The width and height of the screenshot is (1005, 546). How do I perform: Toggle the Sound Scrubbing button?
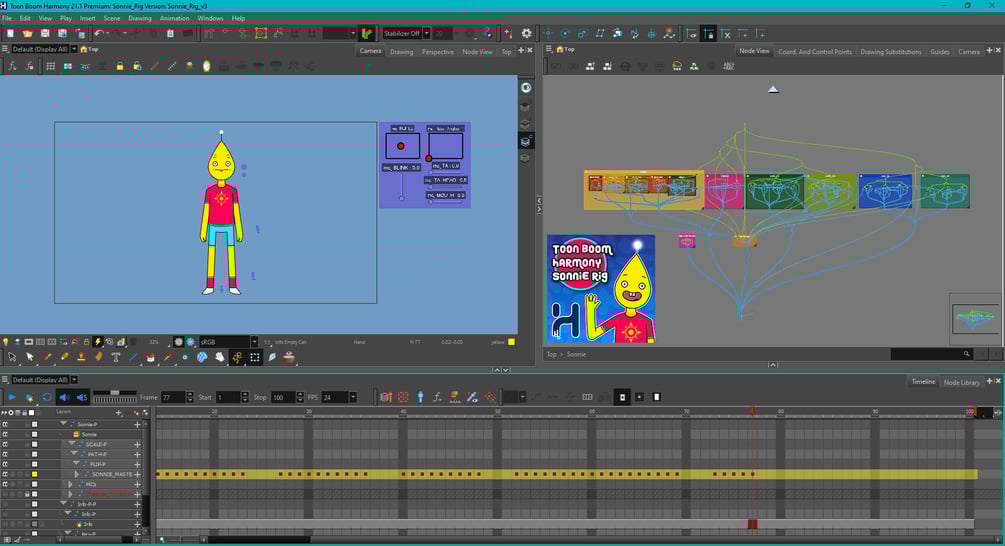pyautogui.click(x=81, y=397)
